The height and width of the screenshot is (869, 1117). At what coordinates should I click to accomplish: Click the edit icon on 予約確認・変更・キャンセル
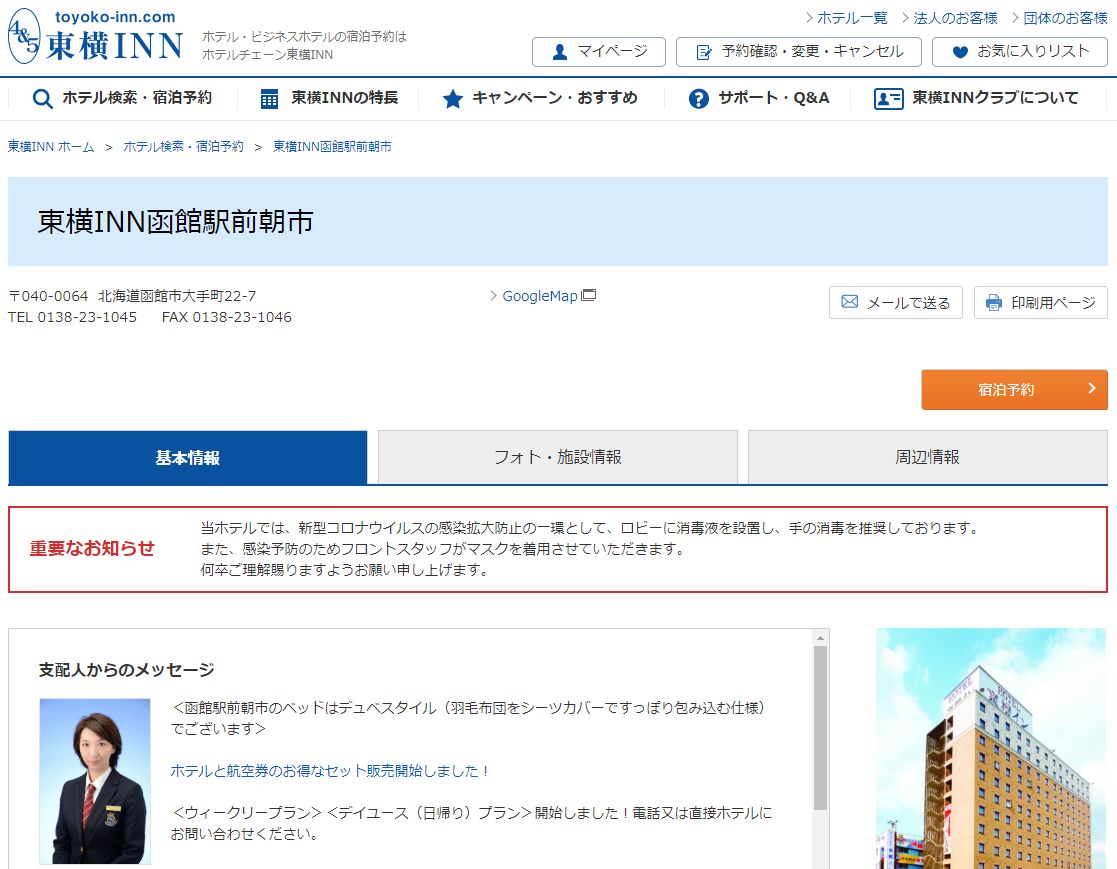(x=704, y=52)
